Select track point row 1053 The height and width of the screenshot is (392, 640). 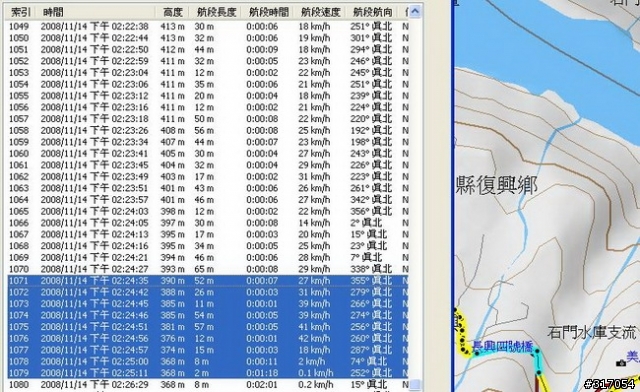pos(208,73)
